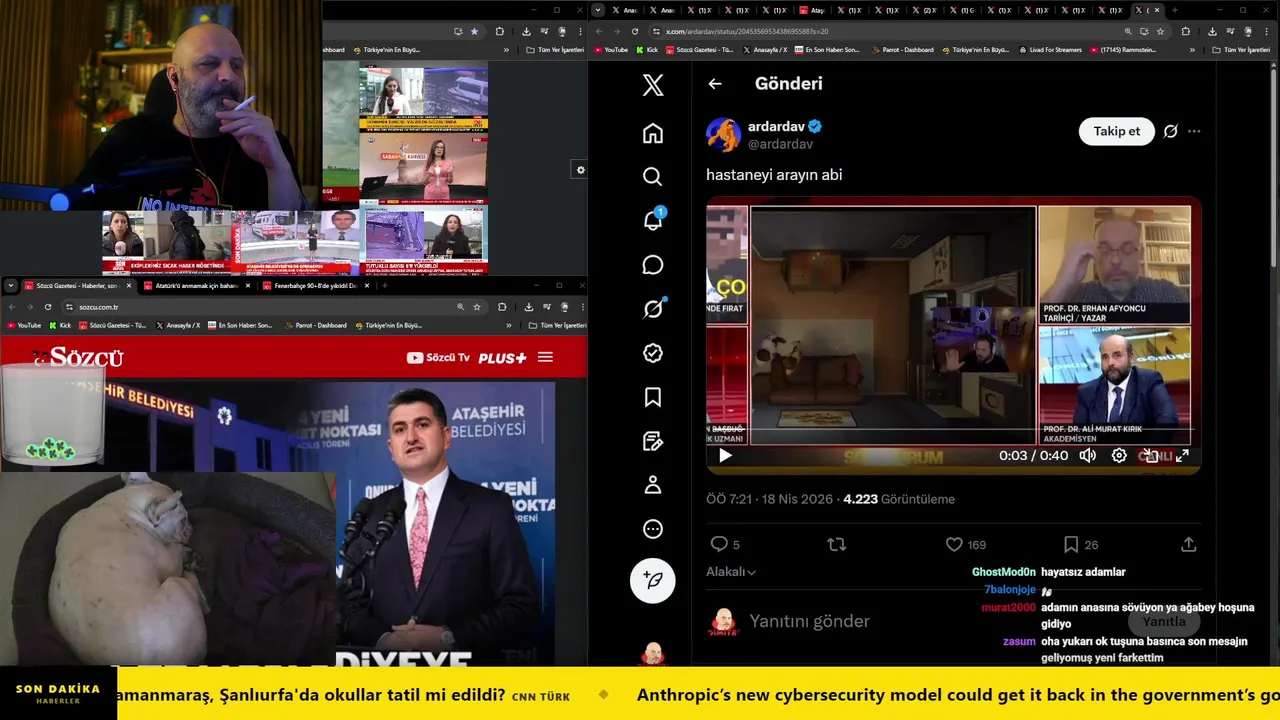Reload the X page in right browser
This screenshot has height=720, width=1280.
click(x=634, y=31)
